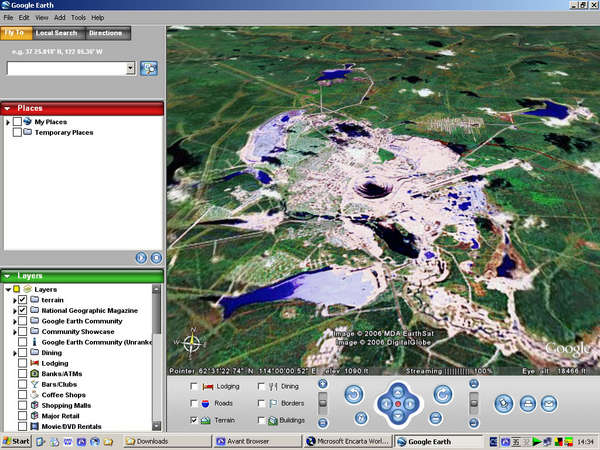Check the Major Retail layer checkbox
Screen dimensions: 600x450
click(x=23, y=416)
